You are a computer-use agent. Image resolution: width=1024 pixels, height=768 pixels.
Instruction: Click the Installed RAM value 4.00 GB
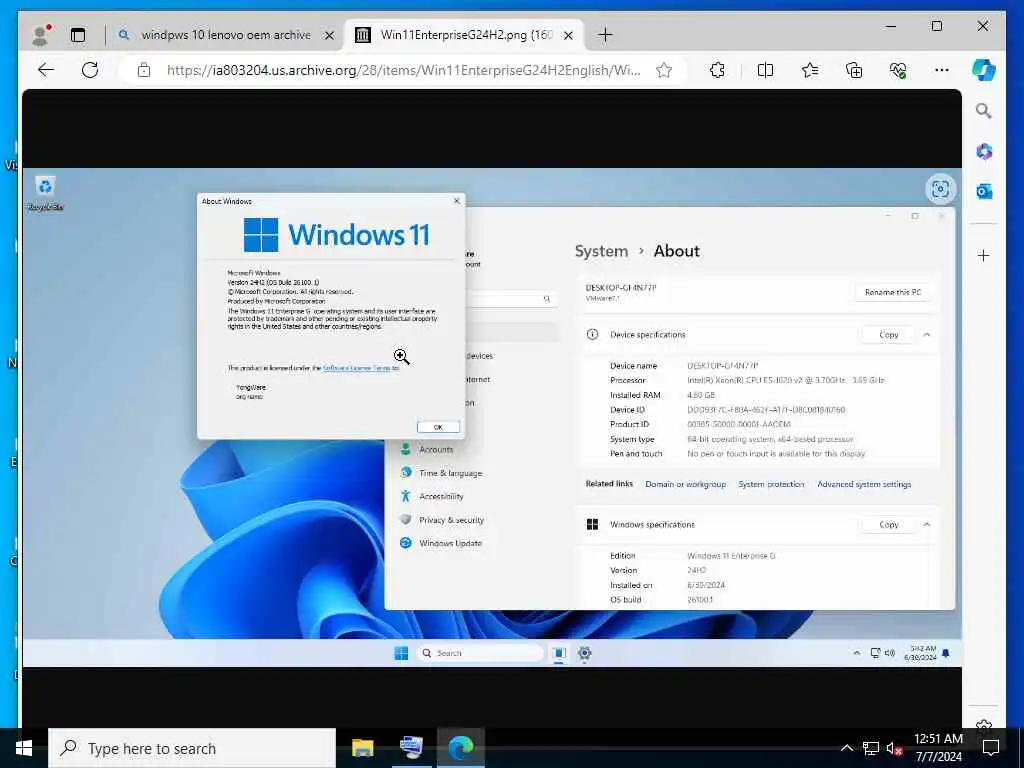701,395
